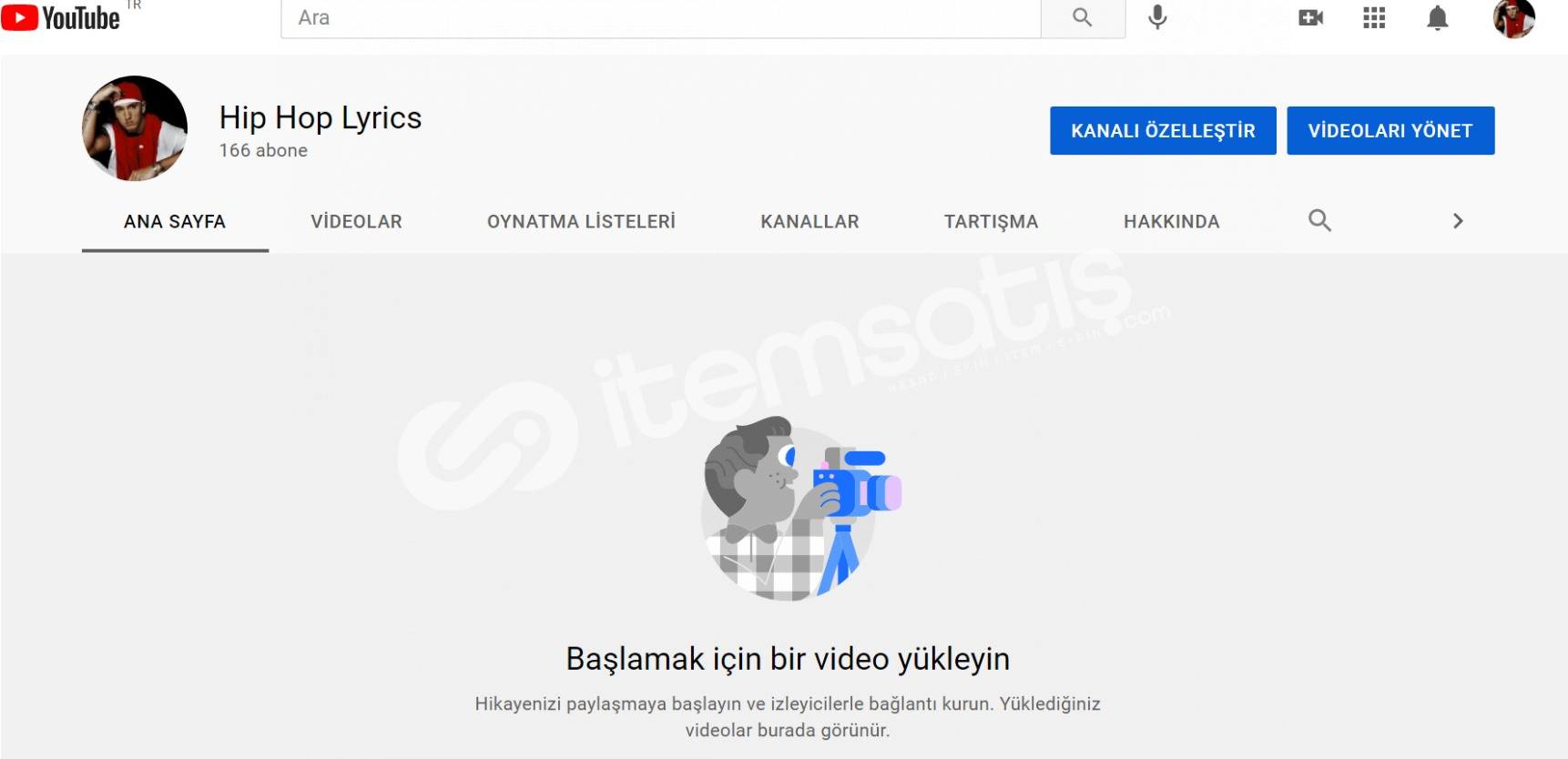Viewport: 1568px width, 759px height.
Task: Open the notifications bell
Action: [x=1438, y=17]
